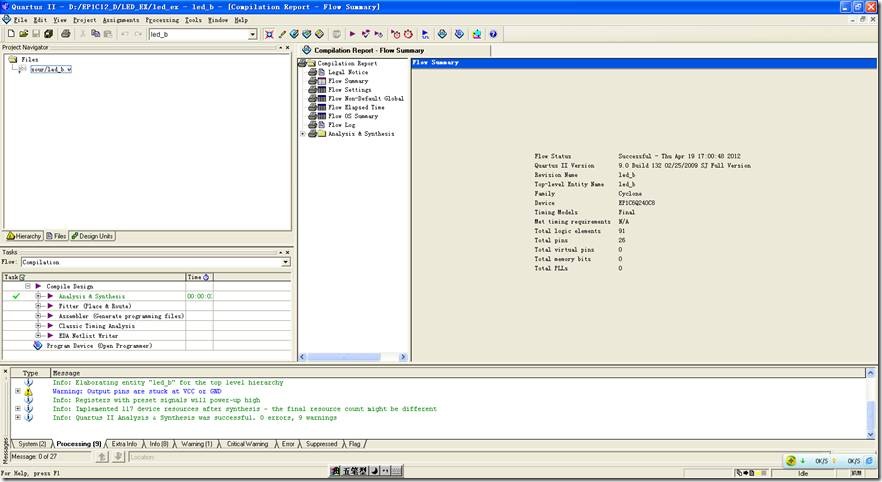Open the Assignments menu
The width and height of the screenshot is (882, 482).
[x=121, y=20]
